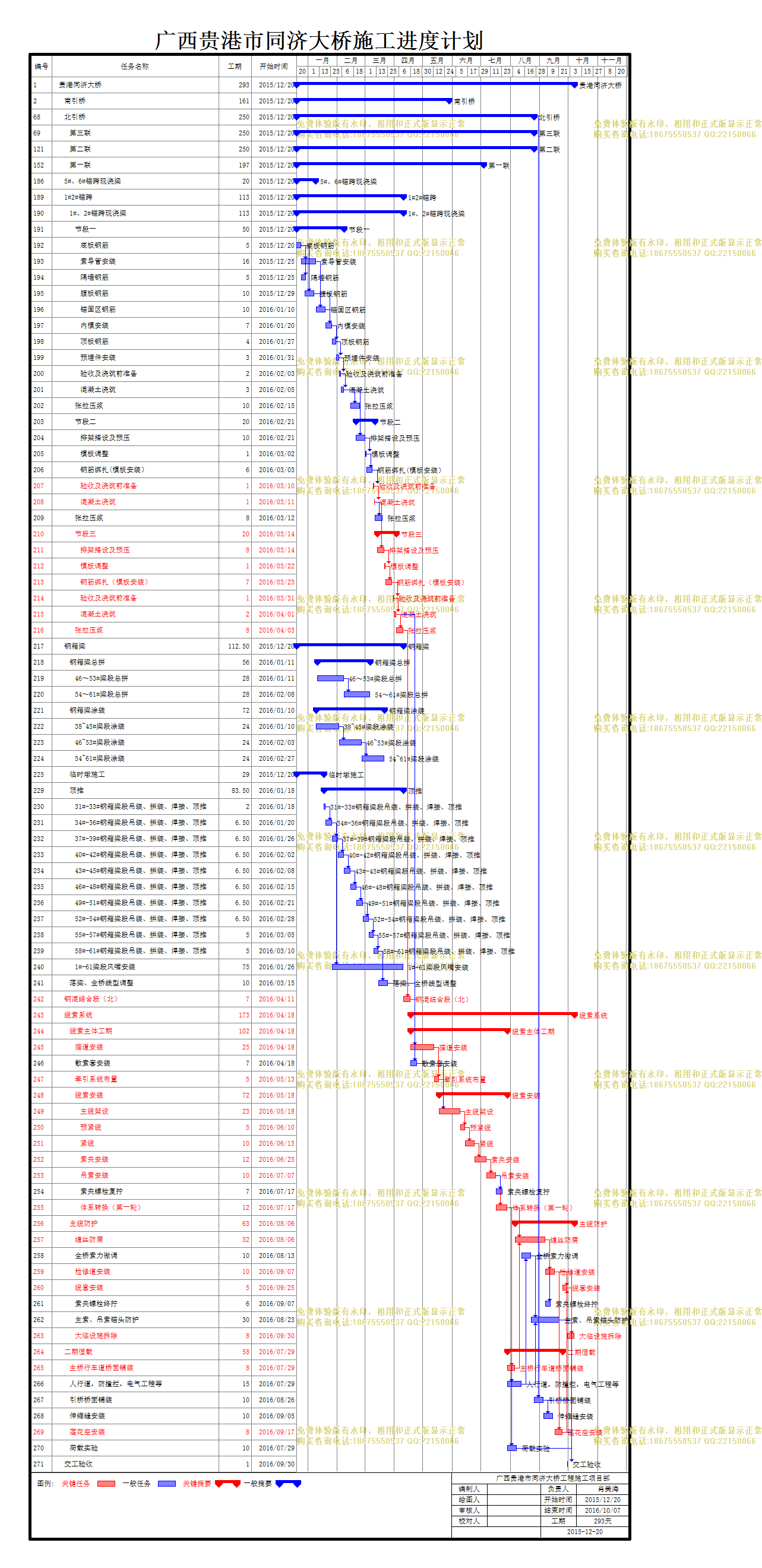Select the 索导管安装 task name cell
Screen dimensions: 762x1568
[97, 261]
